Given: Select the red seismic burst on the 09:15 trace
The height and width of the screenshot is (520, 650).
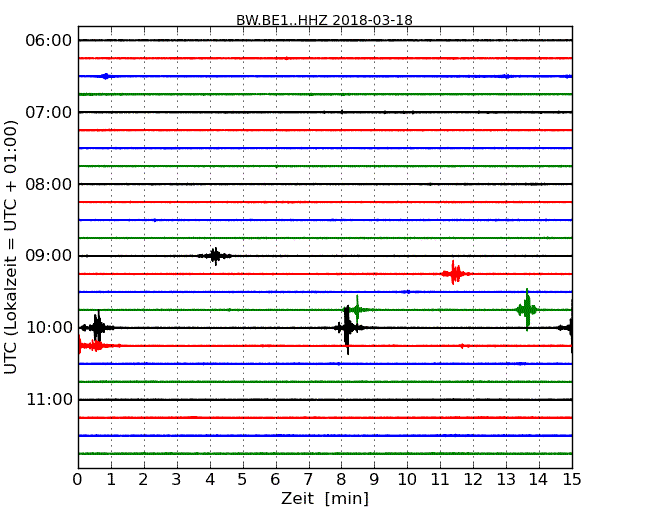Looking at the screenshot, I should pyautogui.click(x=455, y=273).
